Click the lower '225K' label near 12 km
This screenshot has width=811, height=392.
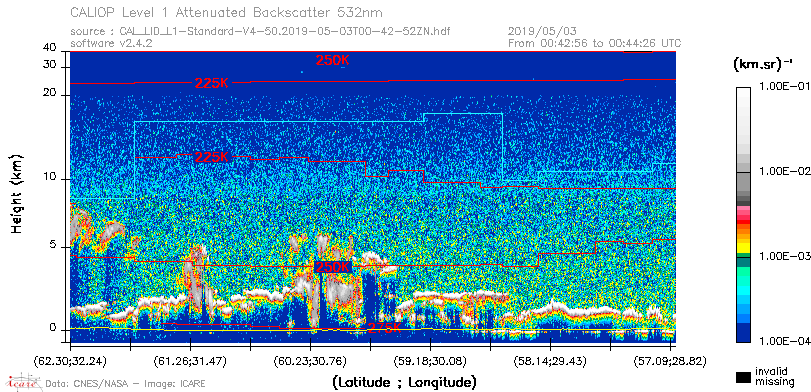coord(212,157)
